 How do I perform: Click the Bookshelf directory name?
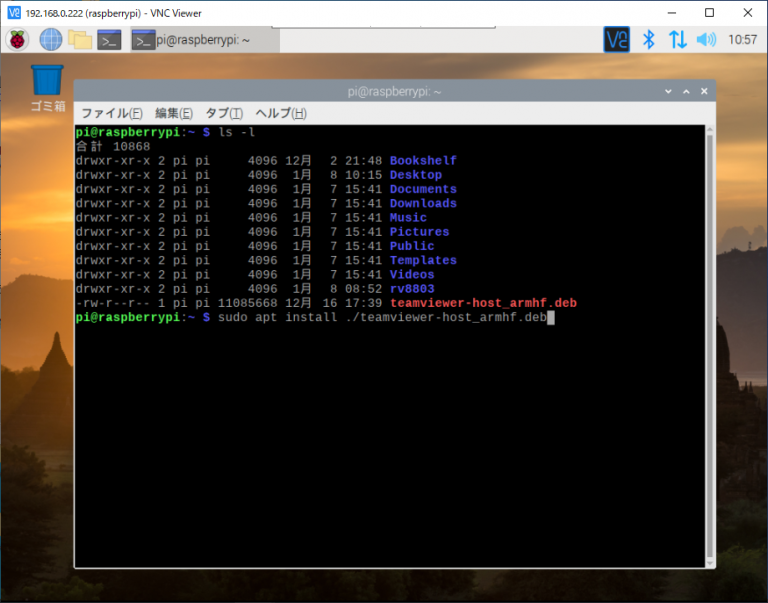[423, 161]
